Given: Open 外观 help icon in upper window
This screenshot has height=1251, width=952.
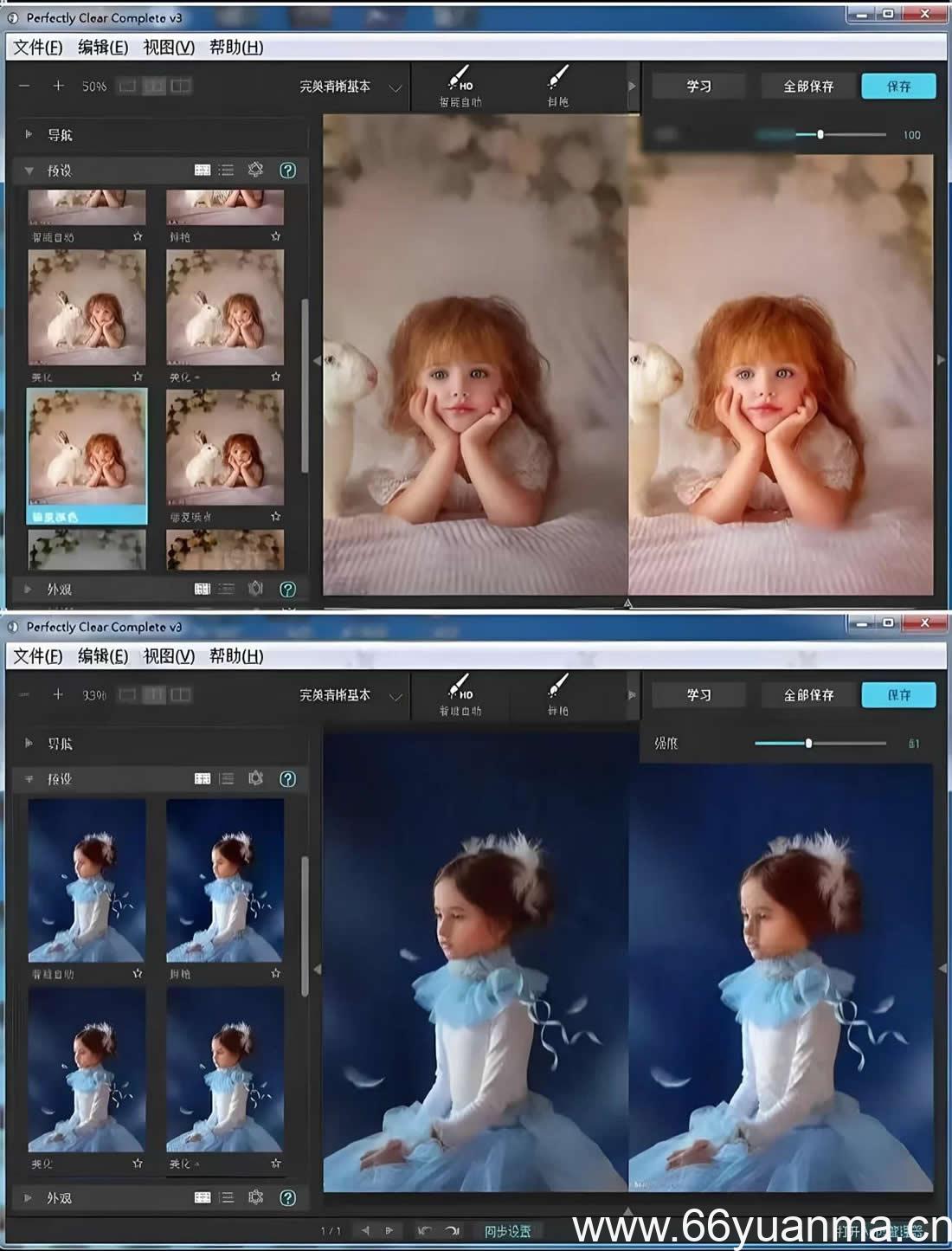Looking at the screenshot, I should 287,589.
